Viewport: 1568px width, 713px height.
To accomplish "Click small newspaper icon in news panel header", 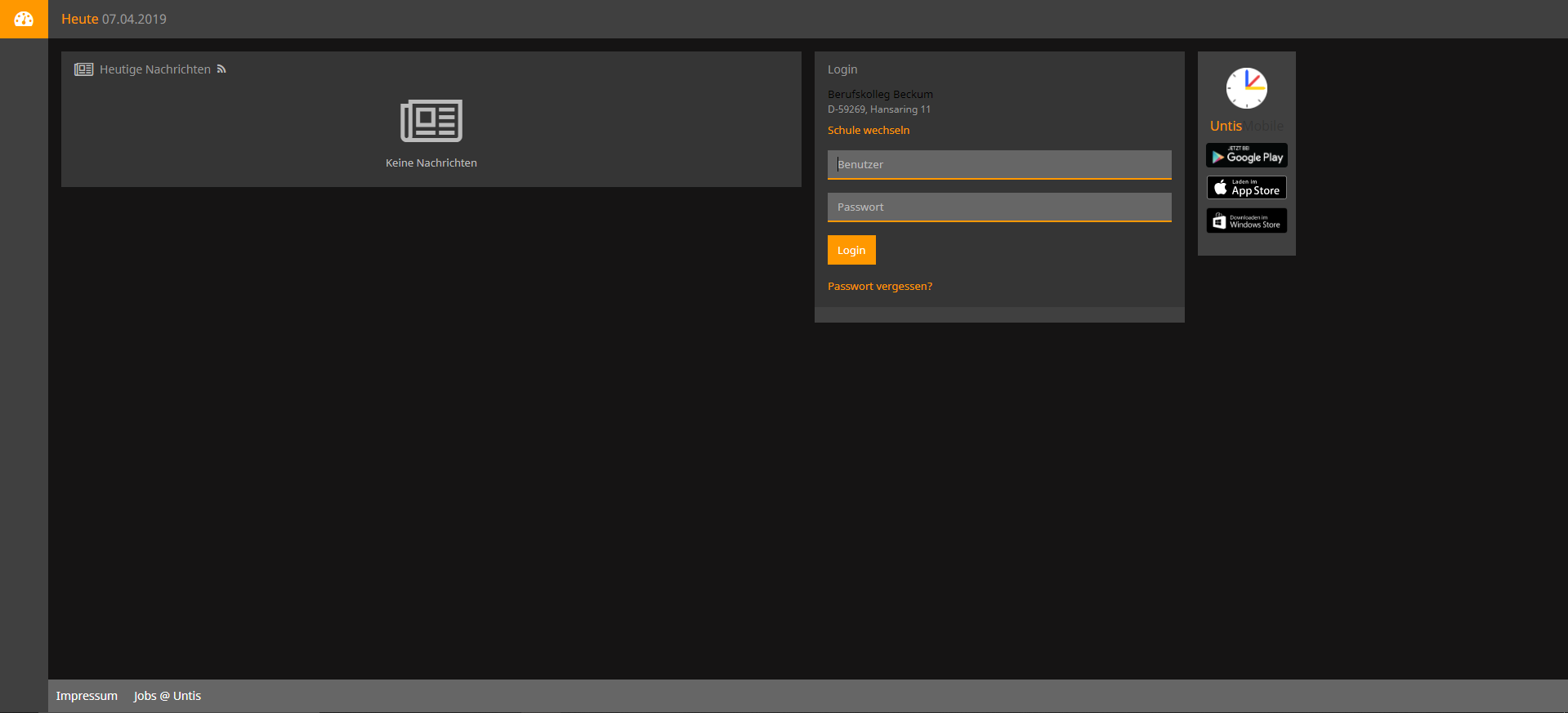I will click(x=83, y=69).
